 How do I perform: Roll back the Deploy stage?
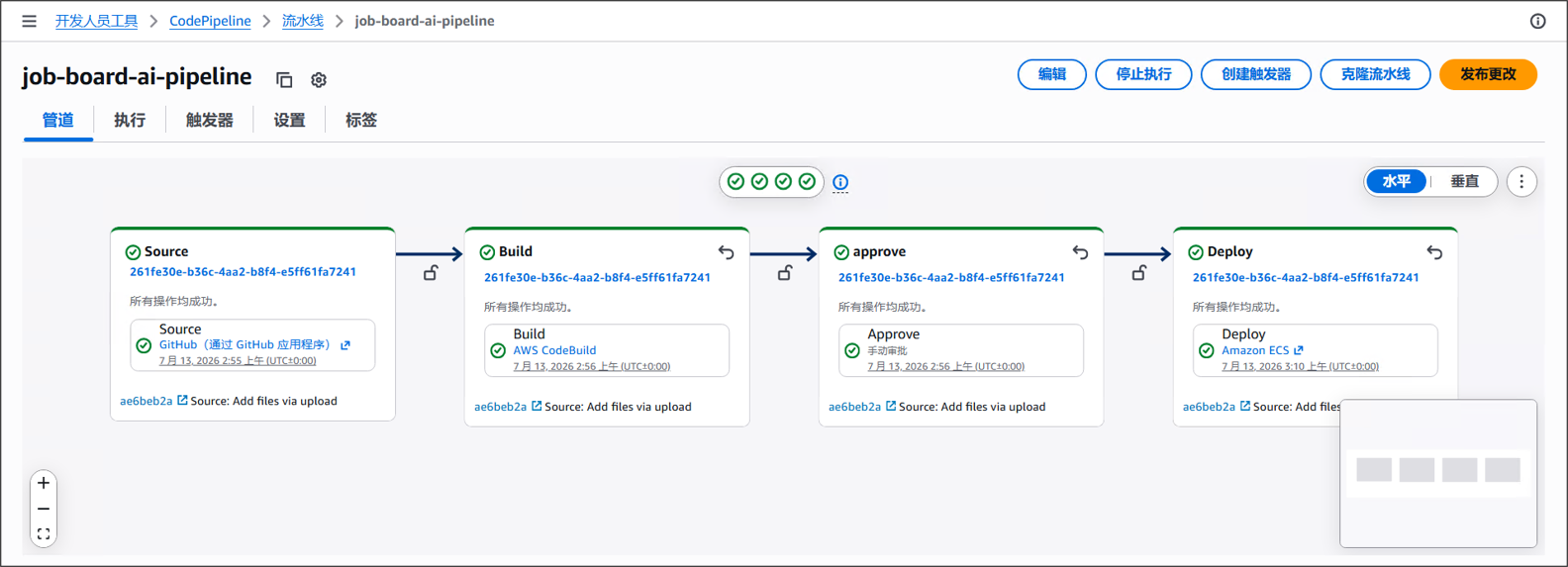(x=1434, y=252)
